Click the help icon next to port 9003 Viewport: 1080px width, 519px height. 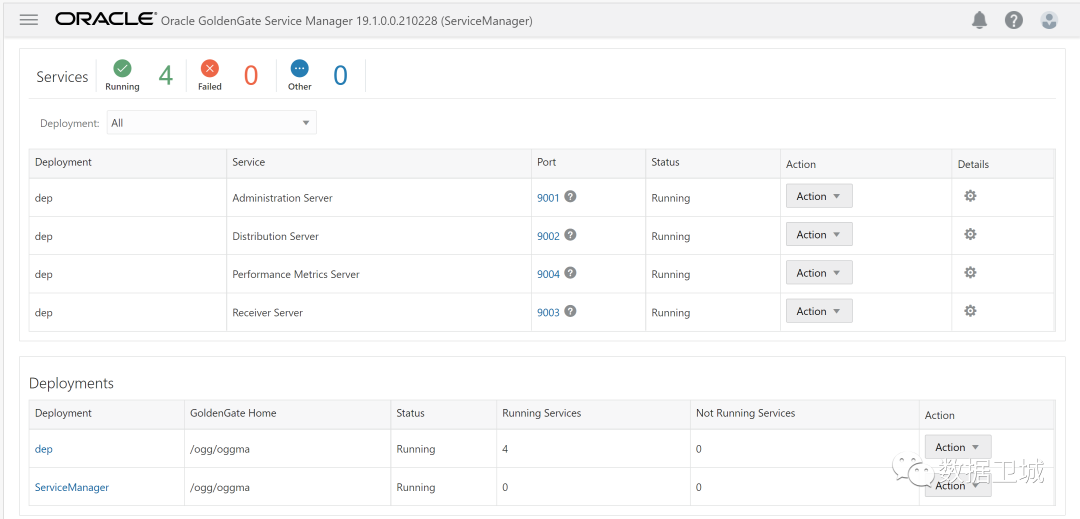tap(570, 311)
